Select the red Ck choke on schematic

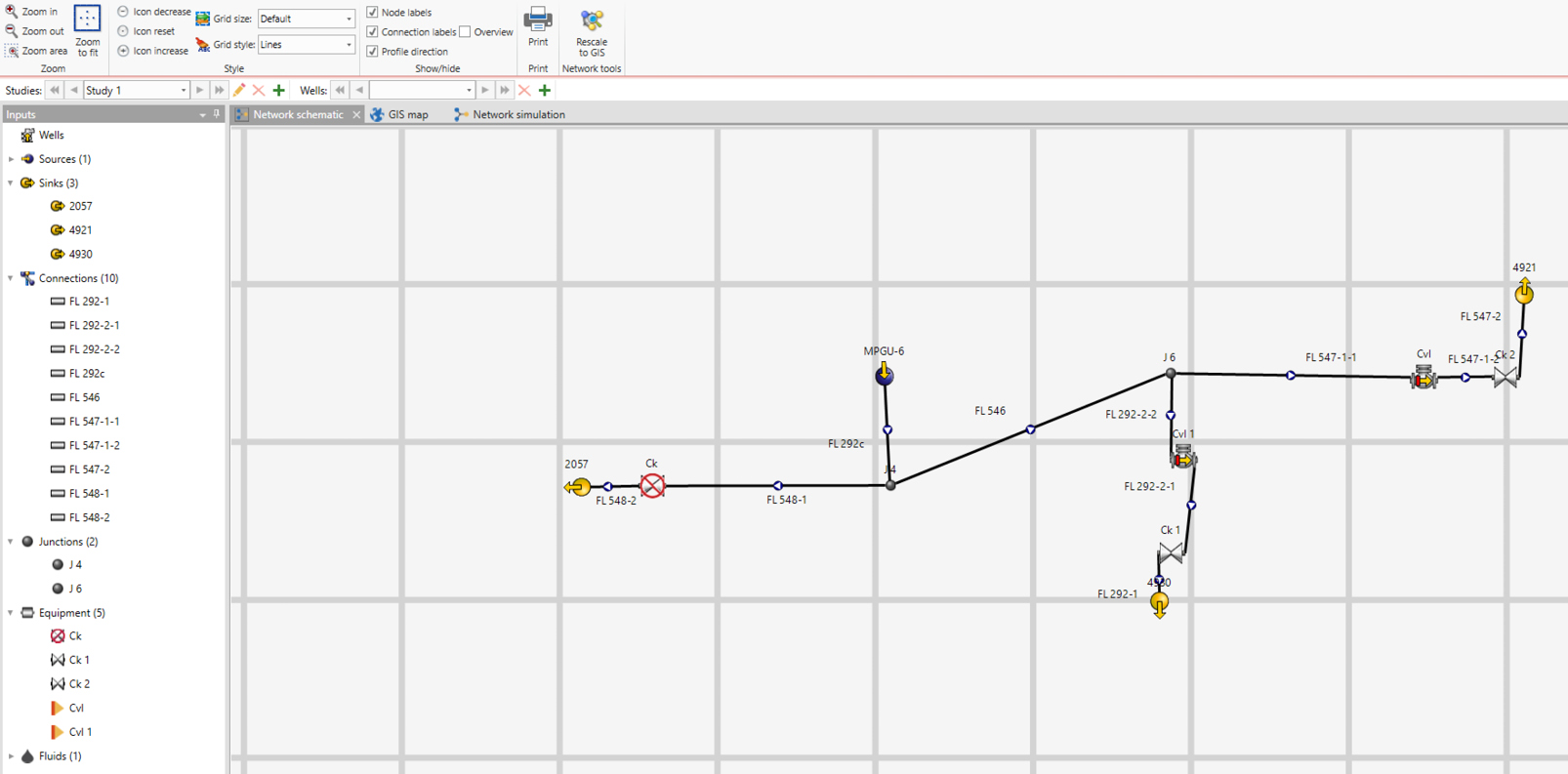[x=652, y=485]
